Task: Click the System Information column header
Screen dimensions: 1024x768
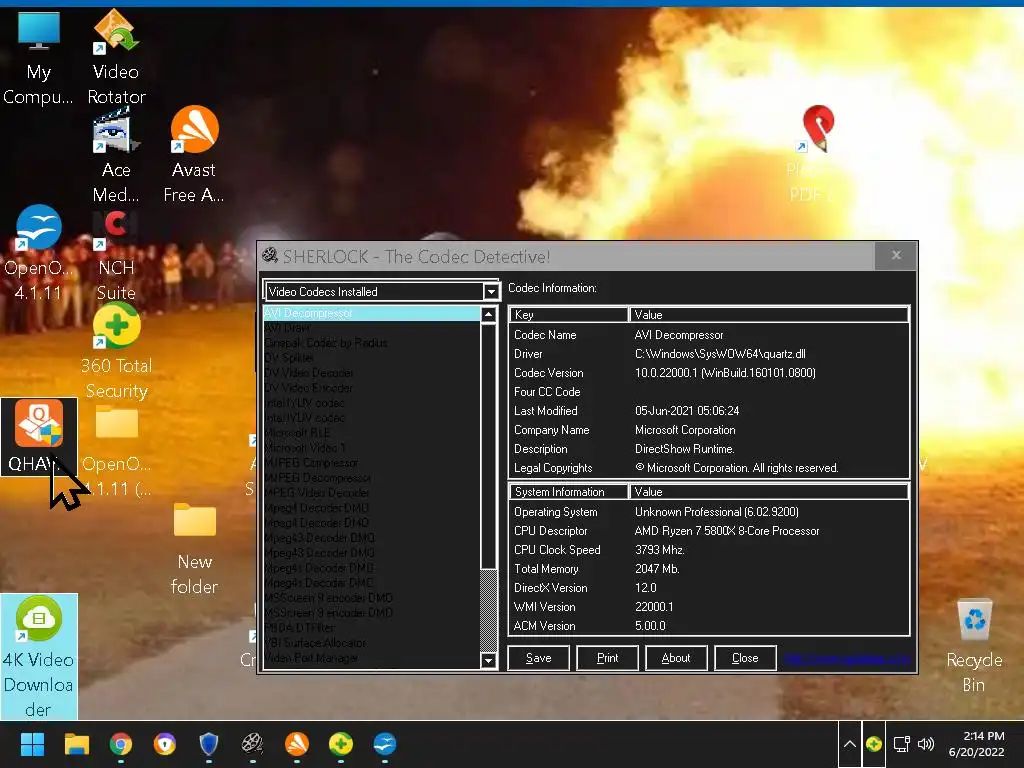Action: tap(568, 492)
